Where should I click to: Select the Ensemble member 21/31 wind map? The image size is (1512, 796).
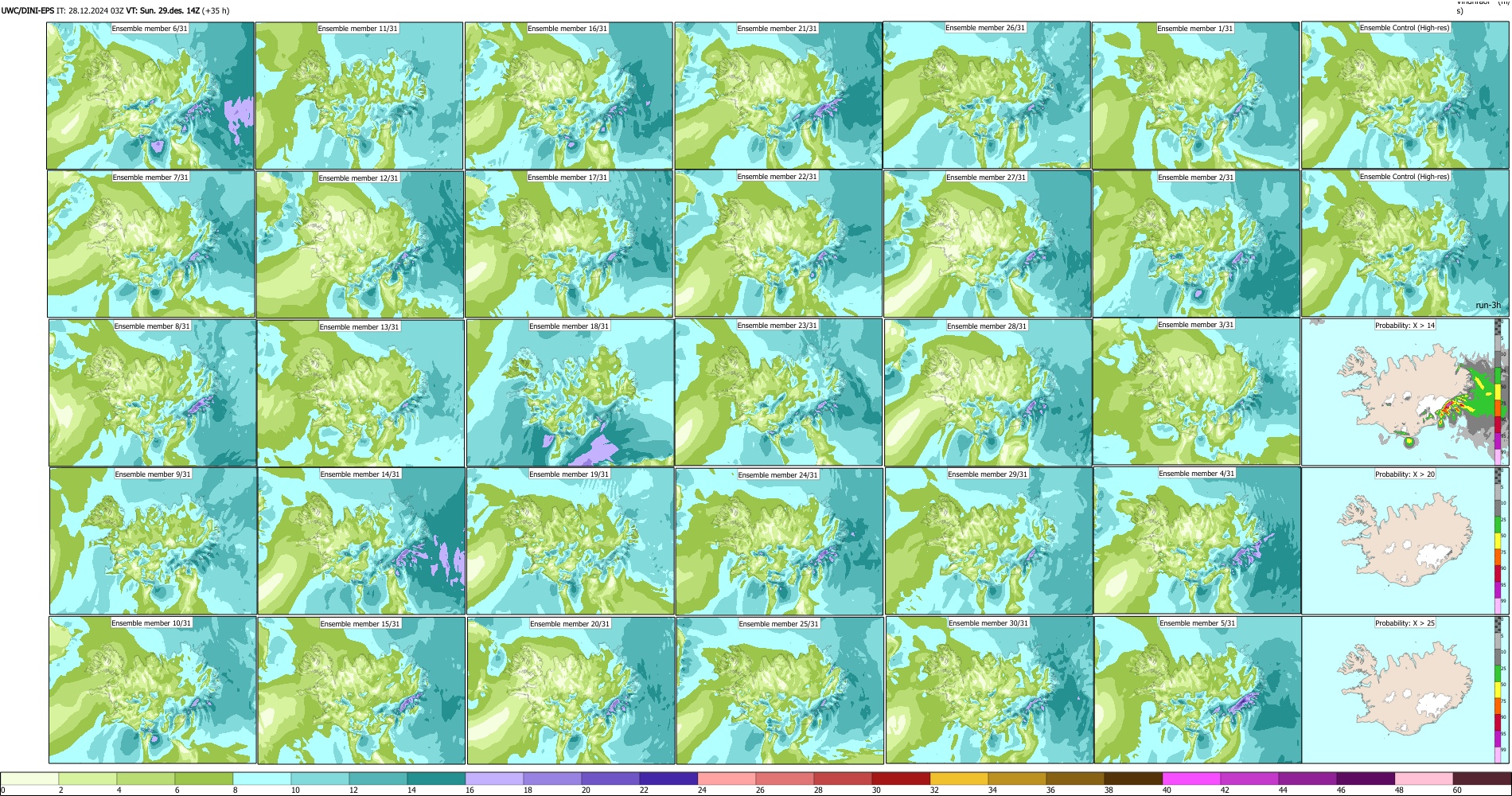(x=778, y=96)
